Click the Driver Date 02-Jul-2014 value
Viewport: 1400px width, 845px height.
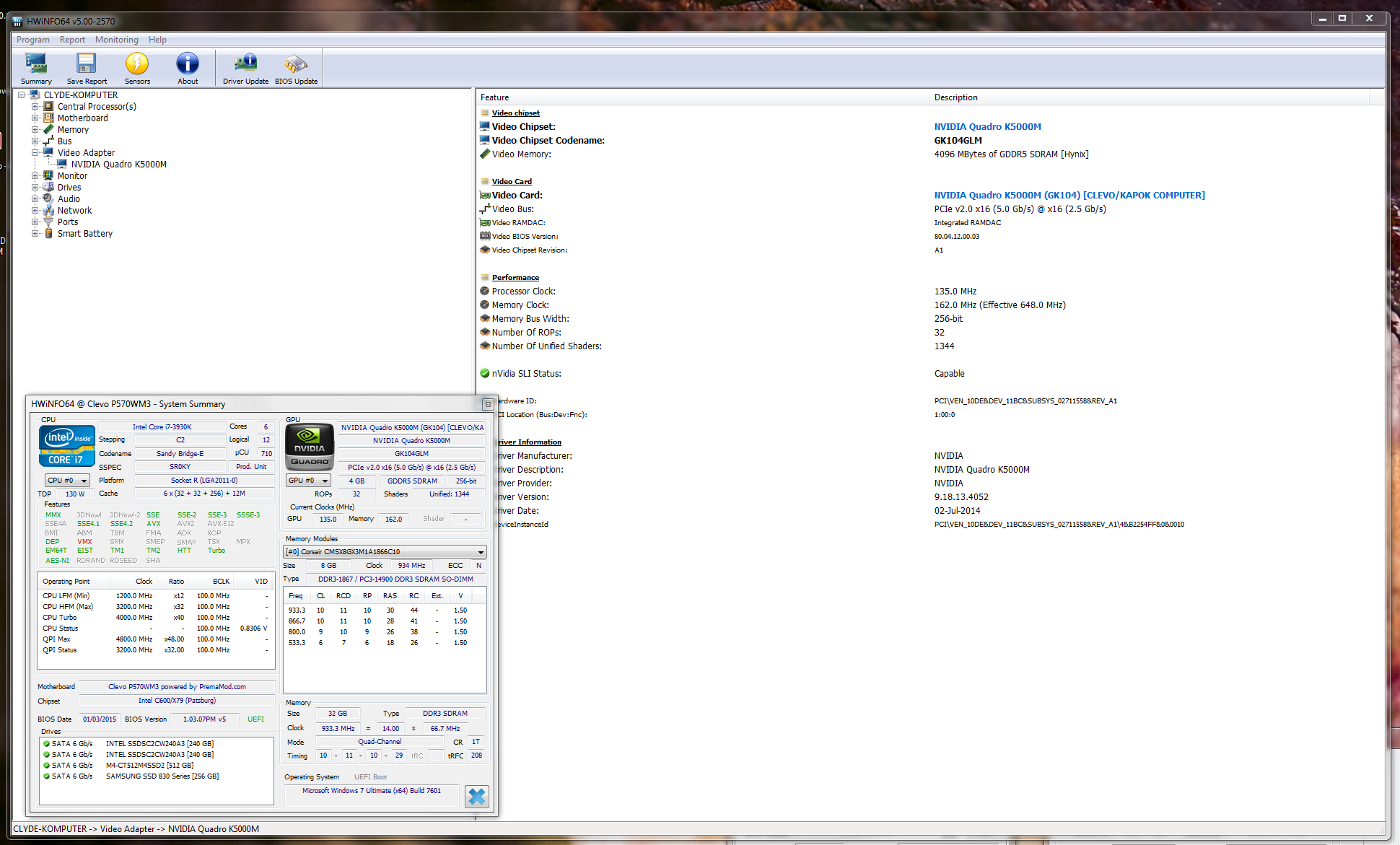(x=957, y=510)
